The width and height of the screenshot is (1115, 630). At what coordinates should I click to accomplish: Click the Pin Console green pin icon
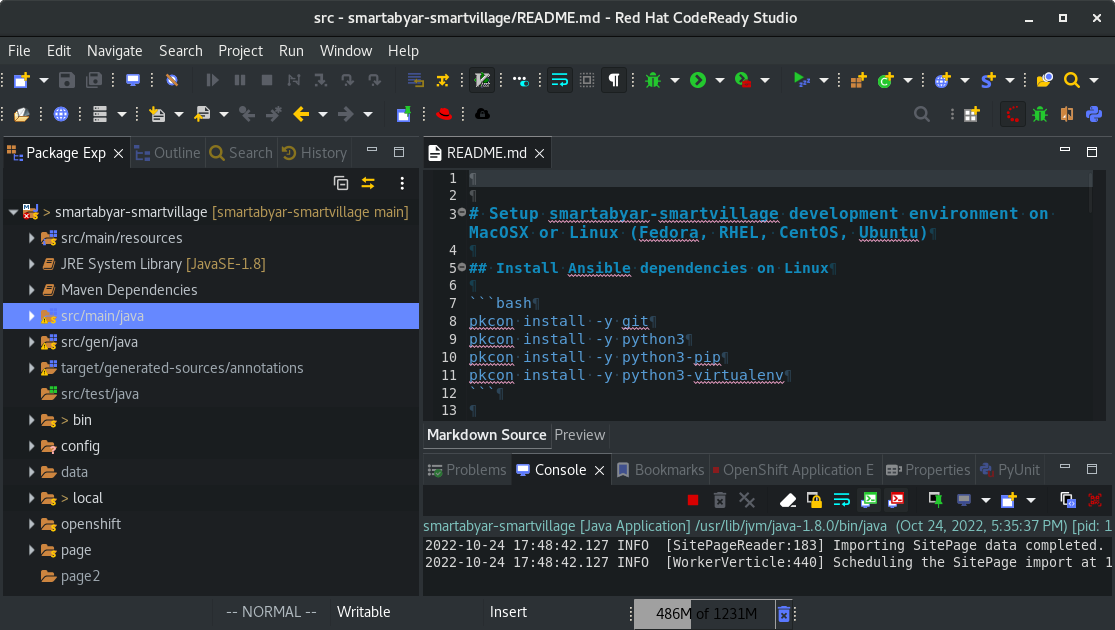pos(936,501)
